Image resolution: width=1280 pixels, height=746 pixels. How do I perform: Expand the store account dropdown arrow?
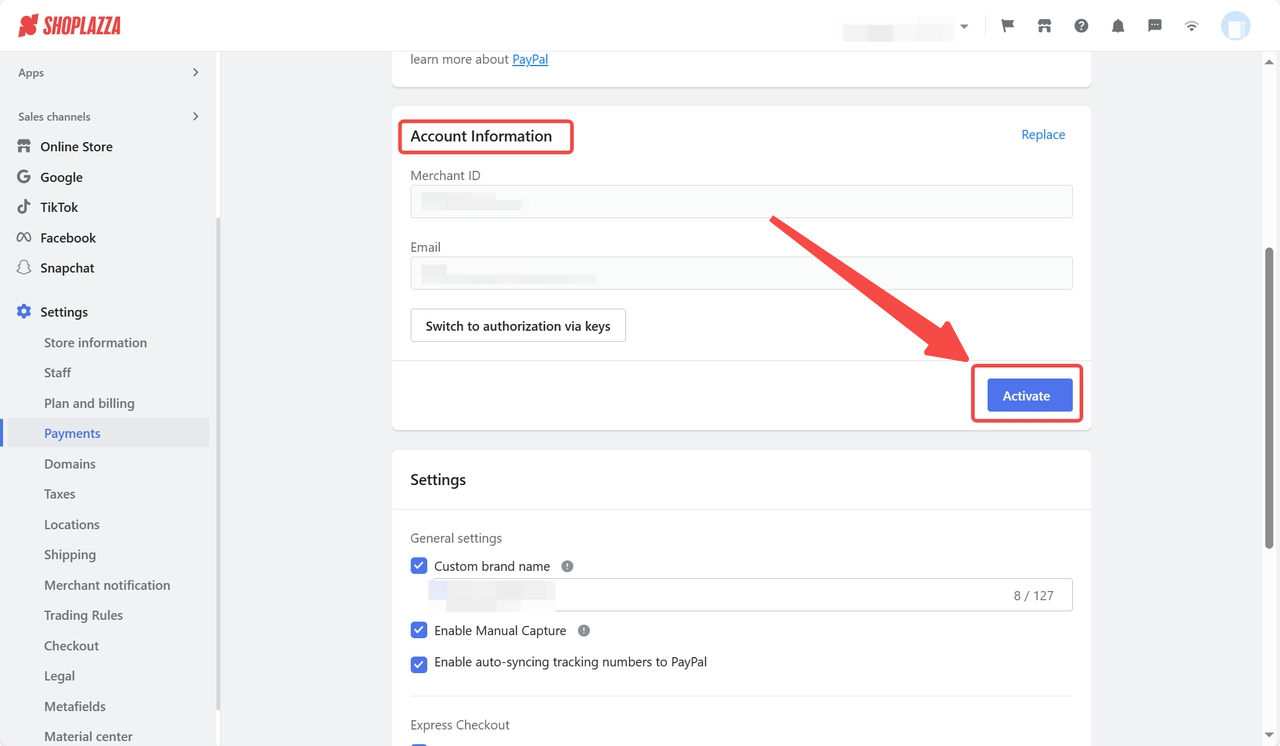click(964, 27)
